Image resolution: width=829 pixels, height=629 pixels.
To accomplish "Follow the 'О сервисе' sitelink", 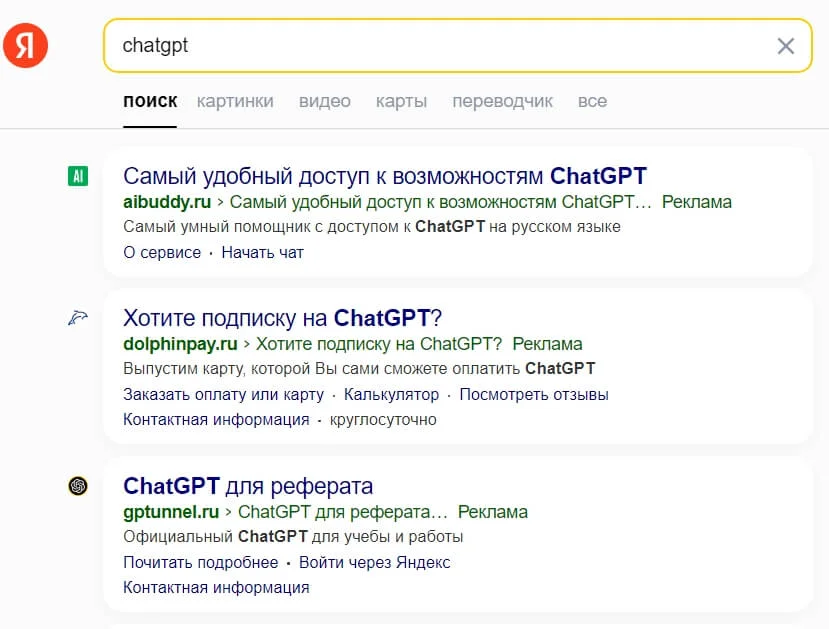I will [162, 253].
